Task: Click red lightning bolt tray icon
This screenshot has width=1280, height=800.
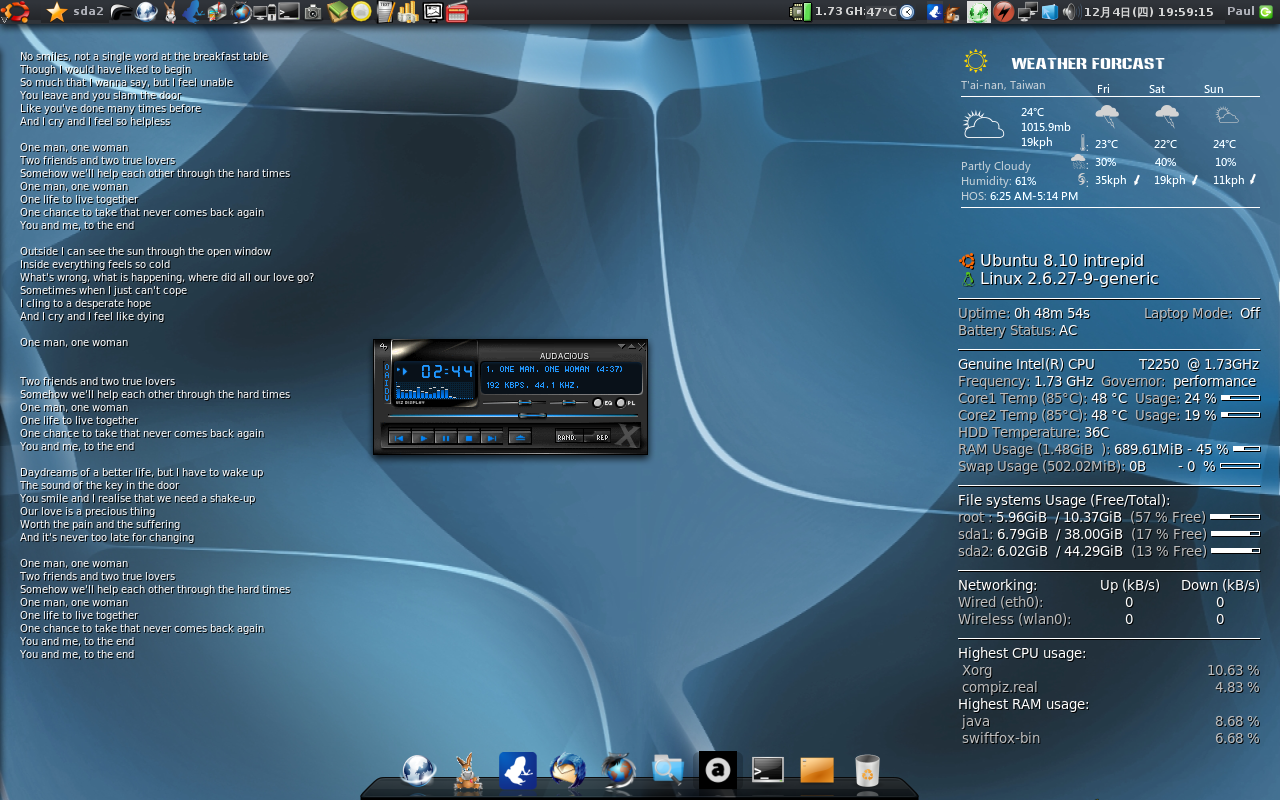Action: (x=1003, y=12)
